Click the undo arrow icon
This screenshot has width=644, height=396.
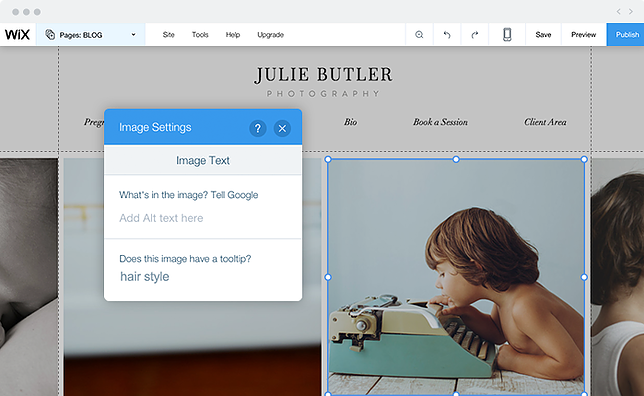[447, 35]
